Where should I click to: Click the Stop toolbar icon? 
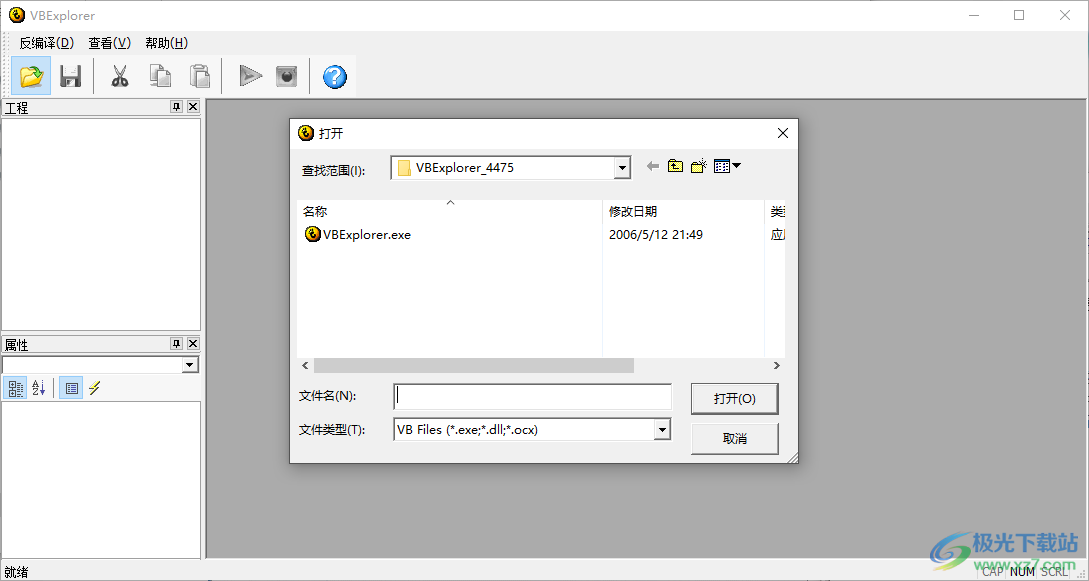(x=286, y=76)
